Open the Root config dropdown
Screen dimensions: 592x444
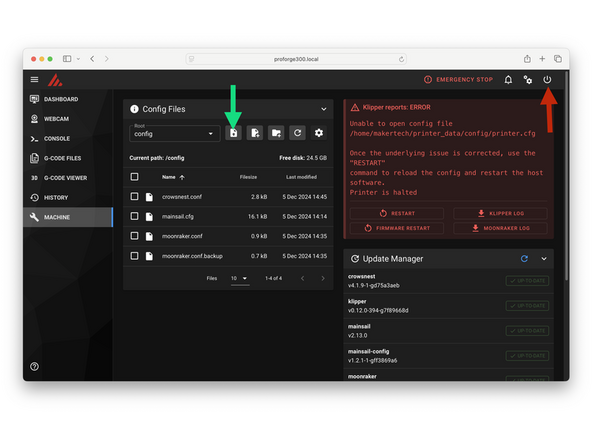[x=174, y=133]
